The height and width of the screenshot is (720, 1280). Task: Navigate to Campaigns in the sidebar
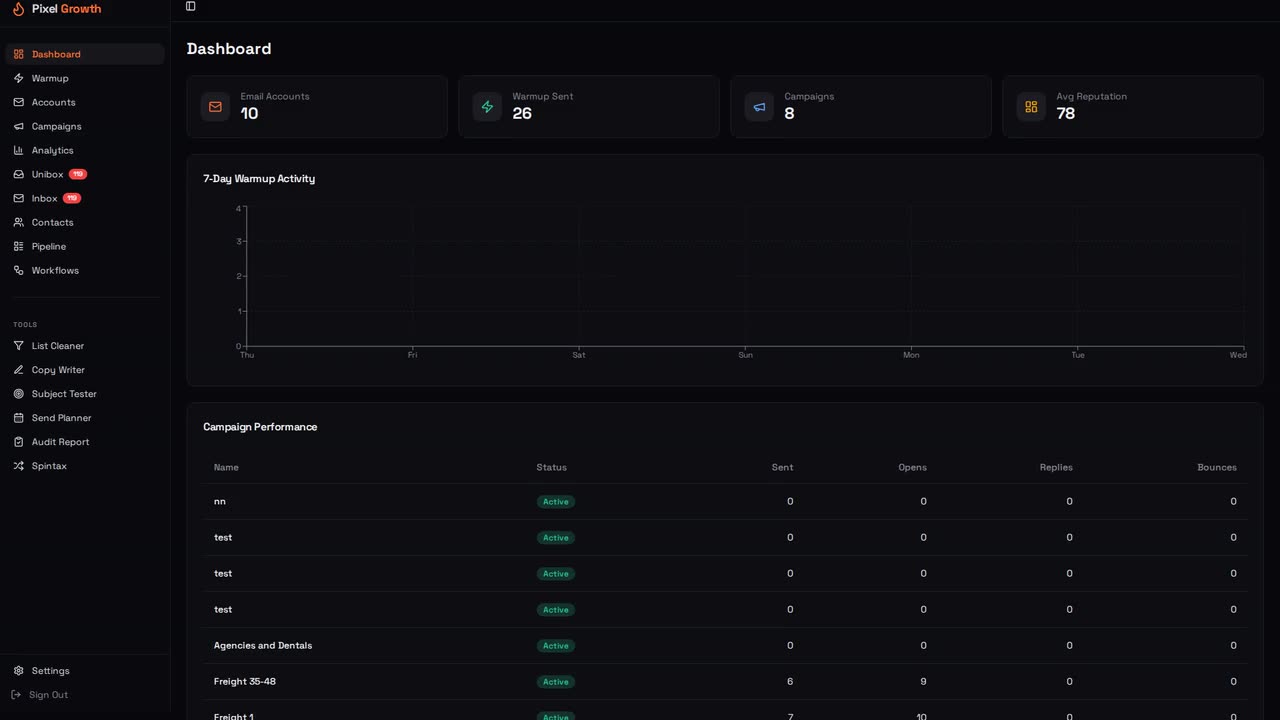[85, 126]
